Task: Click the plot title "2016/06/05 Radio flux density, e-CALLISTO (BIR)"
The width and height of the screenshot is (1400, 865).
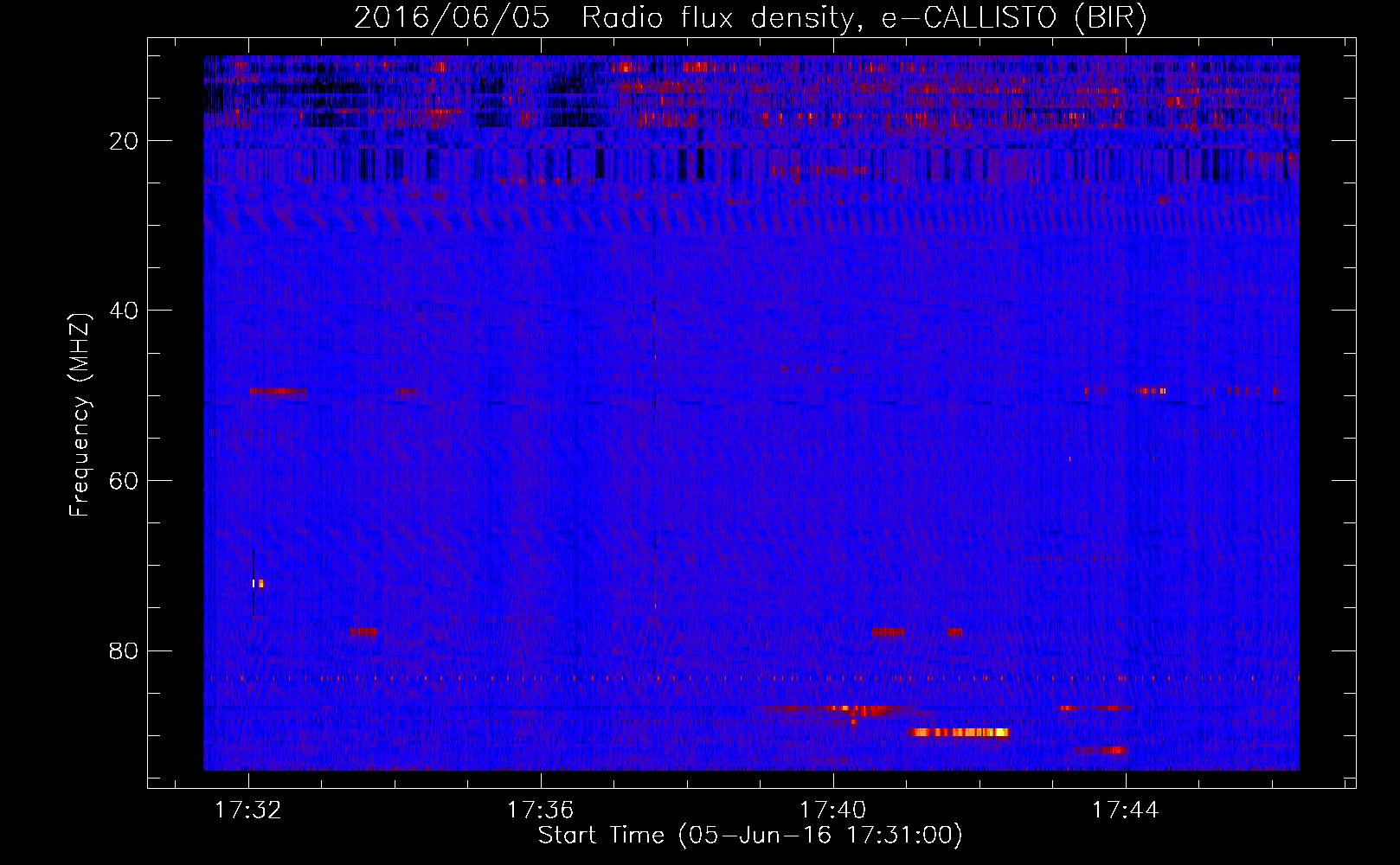Action: [750, 17]
